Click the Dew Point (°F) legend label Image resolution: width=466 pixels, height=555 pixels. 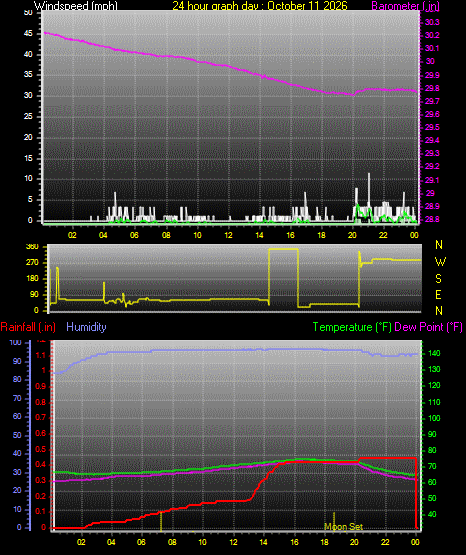coord(428,327)
